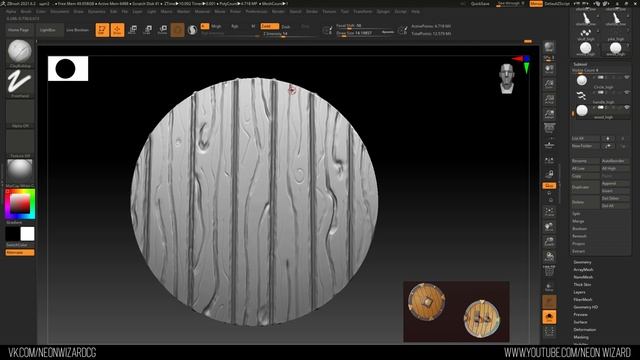Open the Zplugin menu

pyautogui.click(x=383, y=11)
